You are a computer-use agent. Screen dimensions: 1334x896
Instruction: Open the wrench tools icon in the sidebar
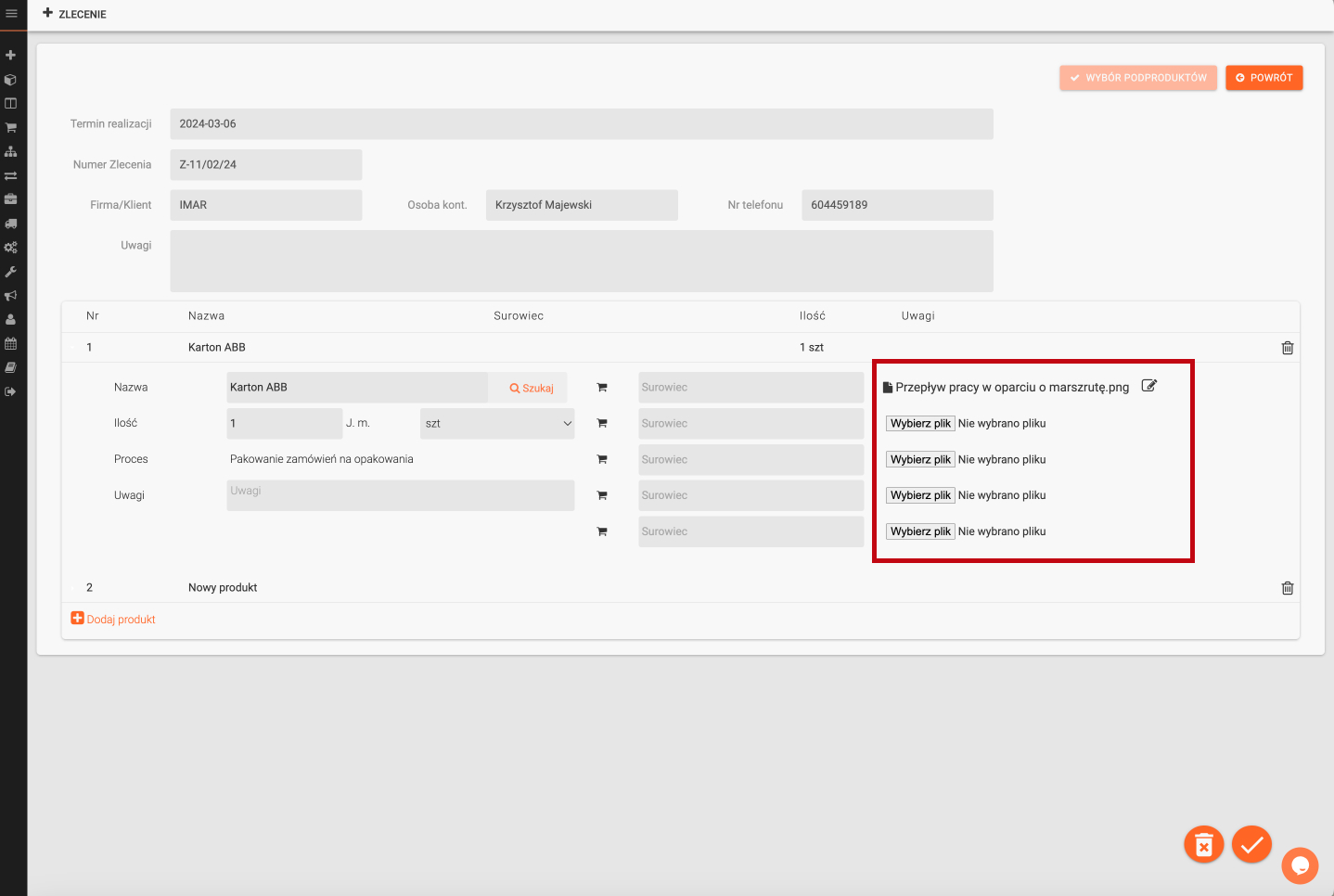click(x=11, y=272)
